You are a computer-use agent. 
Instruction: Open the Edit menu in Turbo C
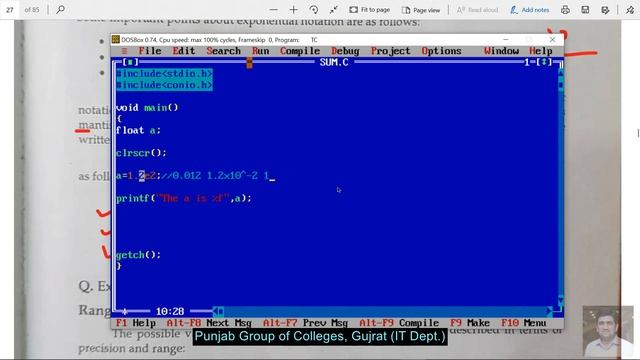[x=183, y=51]
